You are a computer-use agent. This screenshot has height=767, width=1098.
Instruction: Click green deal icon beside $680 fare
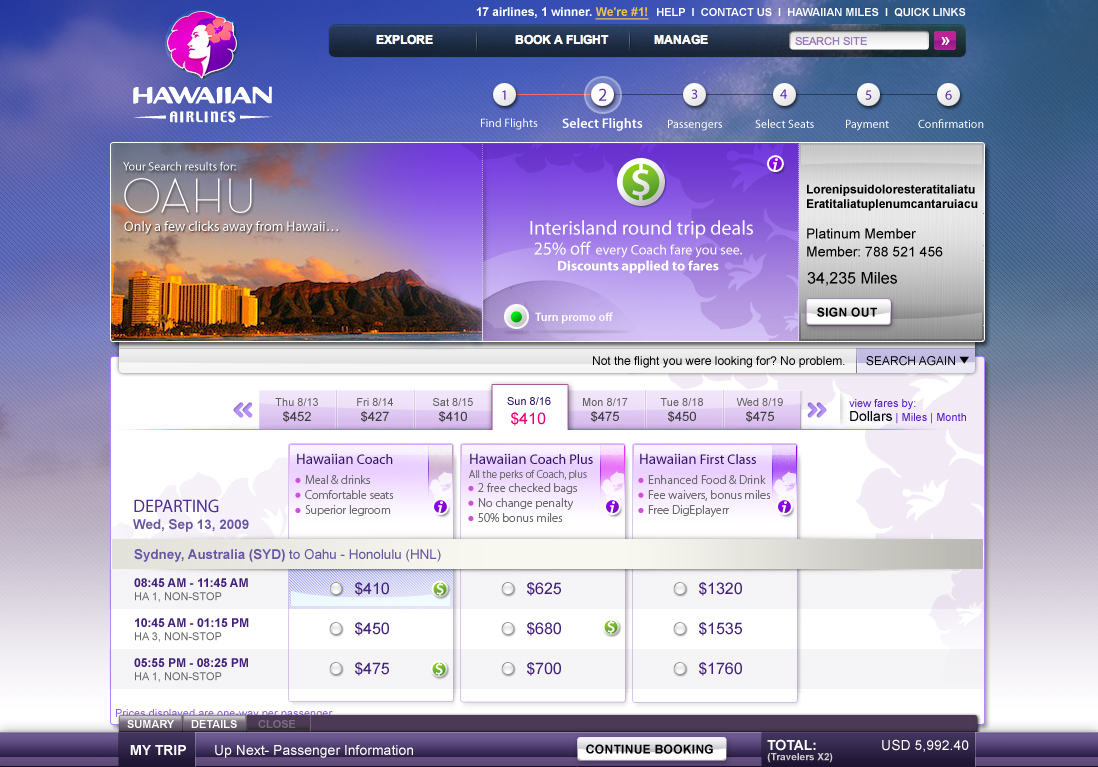pyautogui.click(x=611, y=628)
